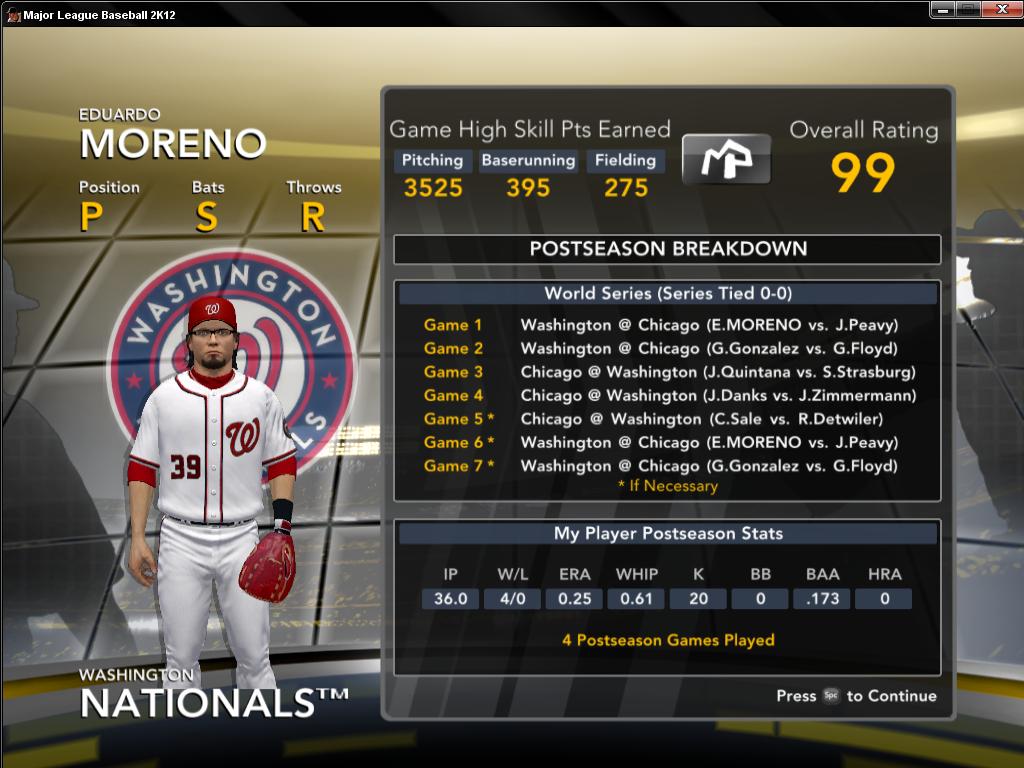Click '4 Postseason Games Played' text
Image resolution: width=1024 pixels, height=768 pixels.
coord(668,640)
